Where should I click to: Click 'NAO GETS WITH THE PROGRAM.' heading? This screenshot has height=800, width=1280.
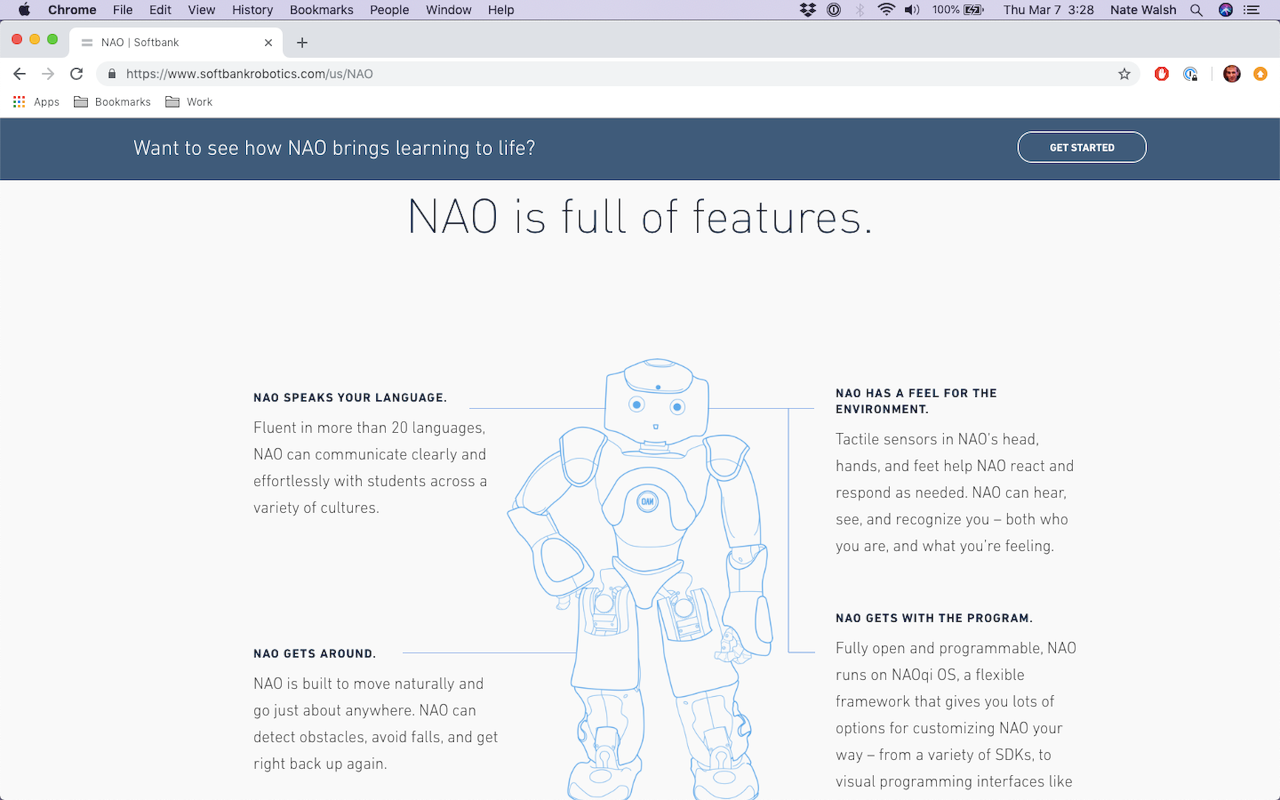[934, 618]
